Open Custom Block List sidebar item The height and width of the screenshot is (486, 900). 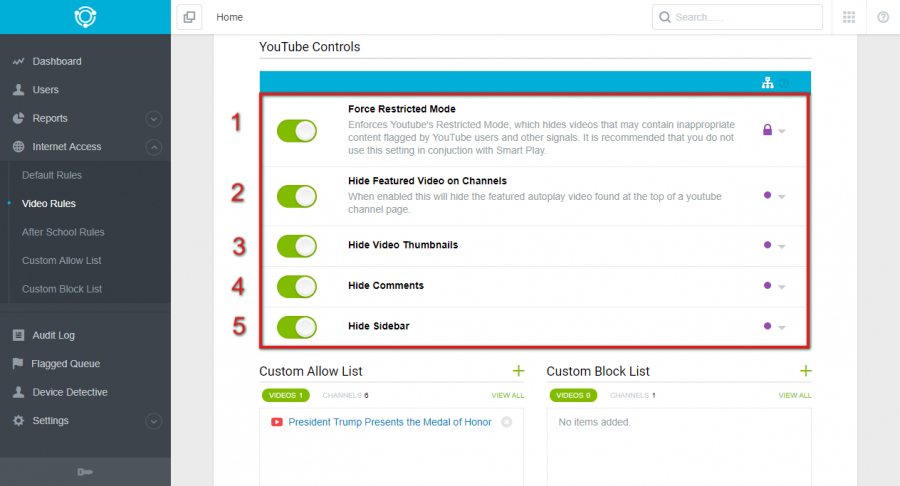[62, 289]
